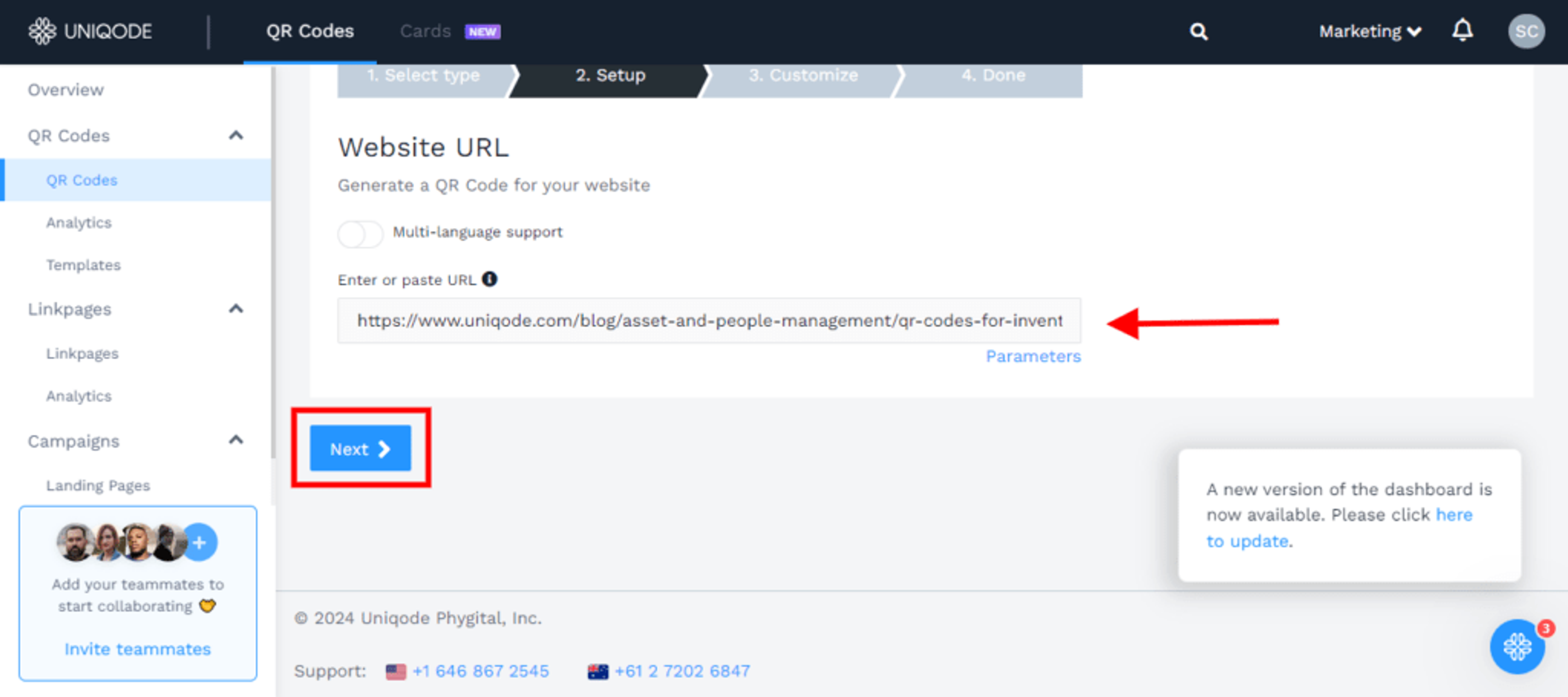Open notifications bell icon
Image resolution: width=1568 pixels, height=697 pixels.
coord(1462,31)
